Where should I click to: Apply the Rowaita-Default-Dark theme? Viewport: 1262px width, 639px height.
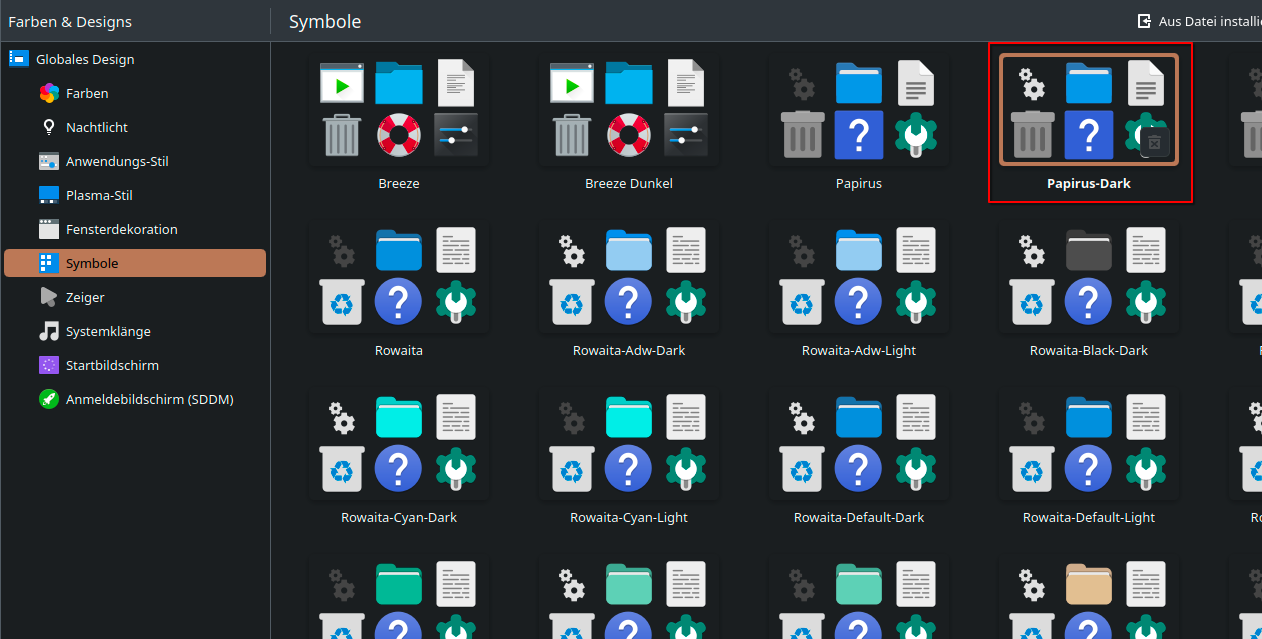(x=859, y=443)
